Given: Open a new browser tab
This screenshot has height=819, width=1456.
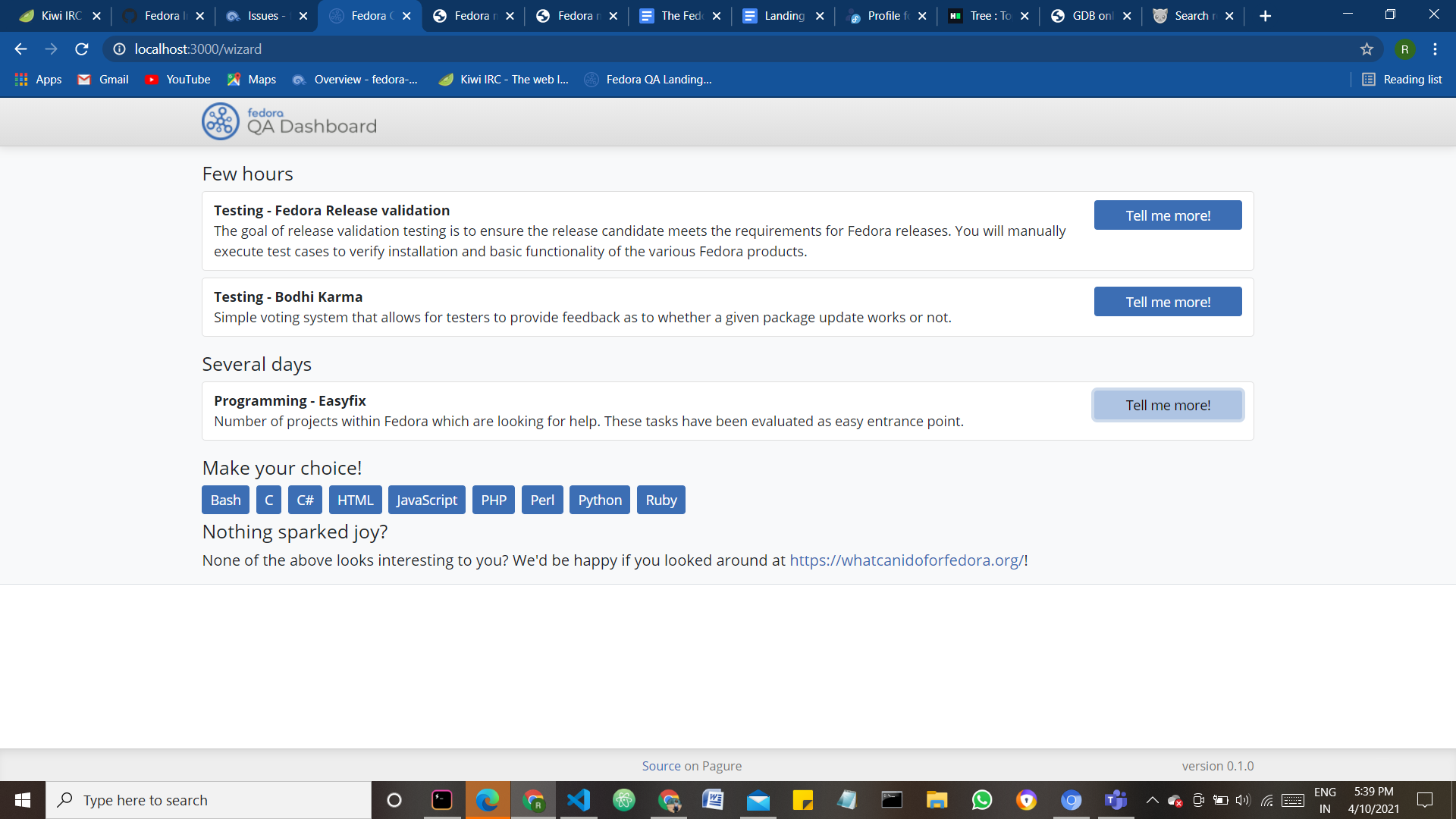Looking at the screenshot, I should 1265,16.
